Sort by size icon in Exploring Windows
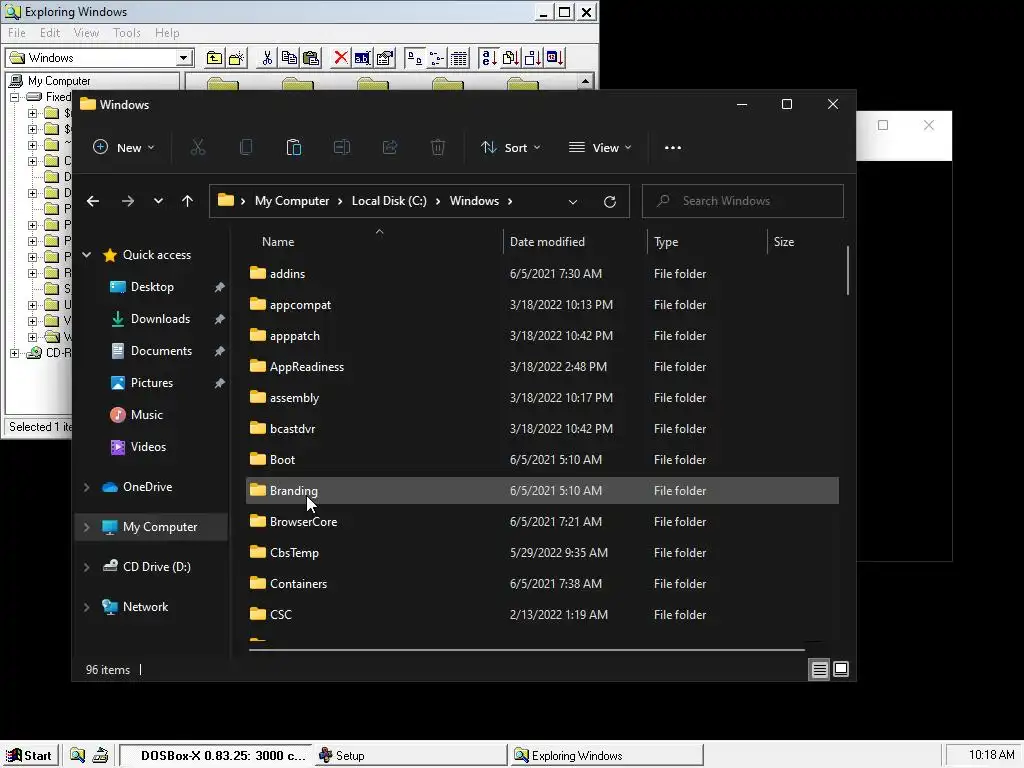1024x768 pixels. [x=533, y=58]
